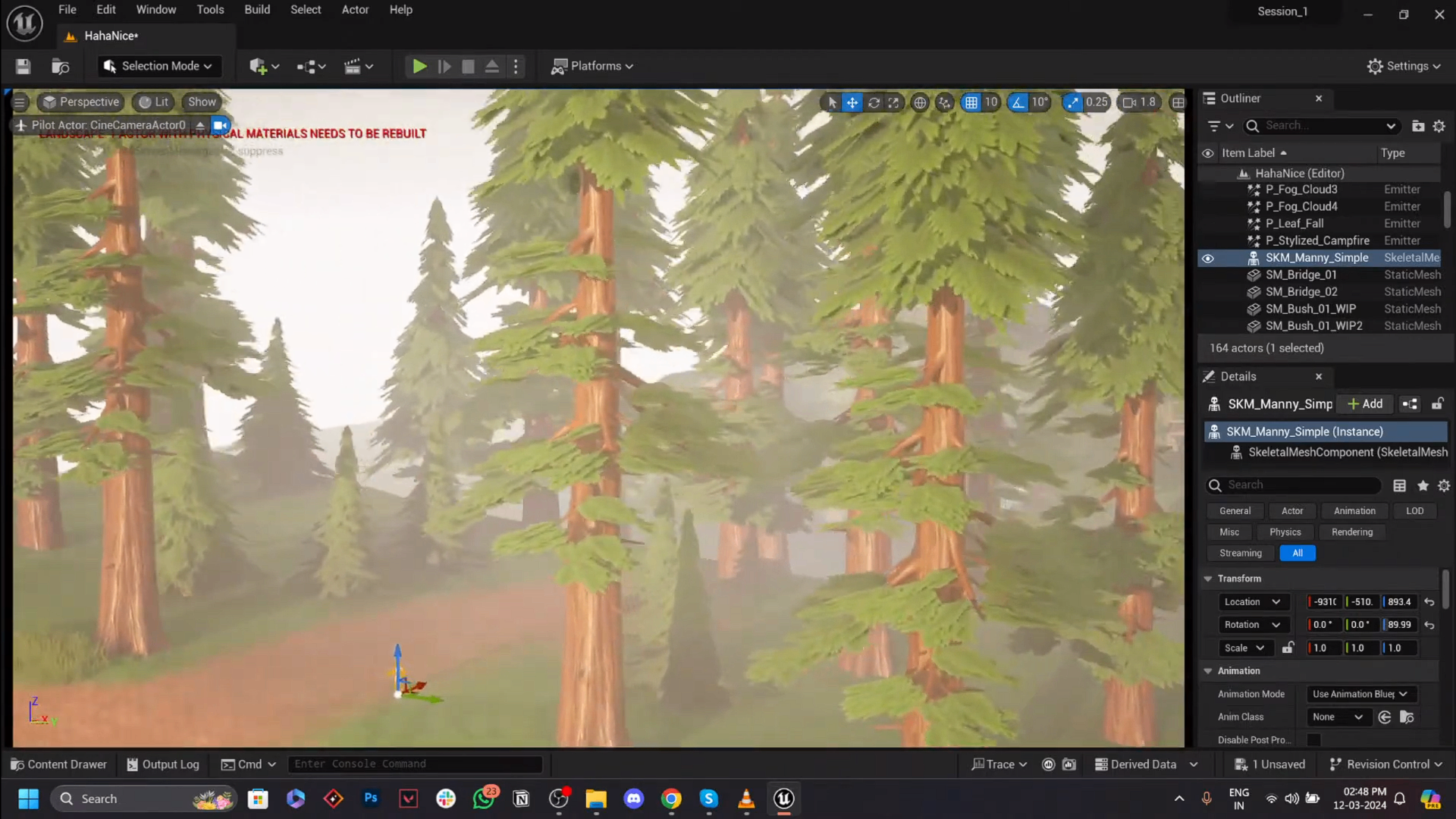The image size is (1456, 819).
Task: Reset Location to default arrow icon
Action: pyautogui.click(x=1429, y=602)
